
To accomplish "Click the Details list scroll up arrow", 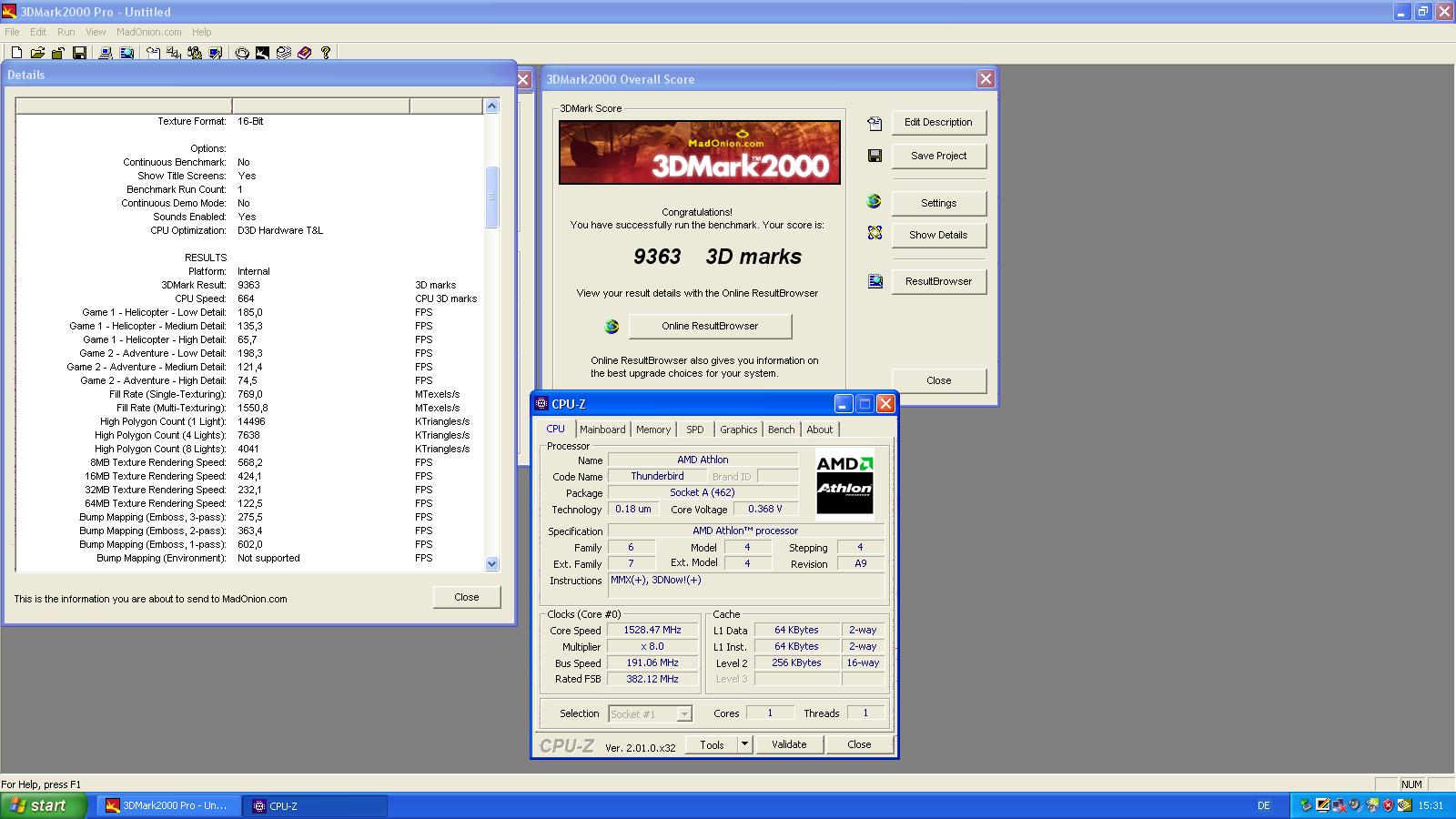I will coord(491,106).
